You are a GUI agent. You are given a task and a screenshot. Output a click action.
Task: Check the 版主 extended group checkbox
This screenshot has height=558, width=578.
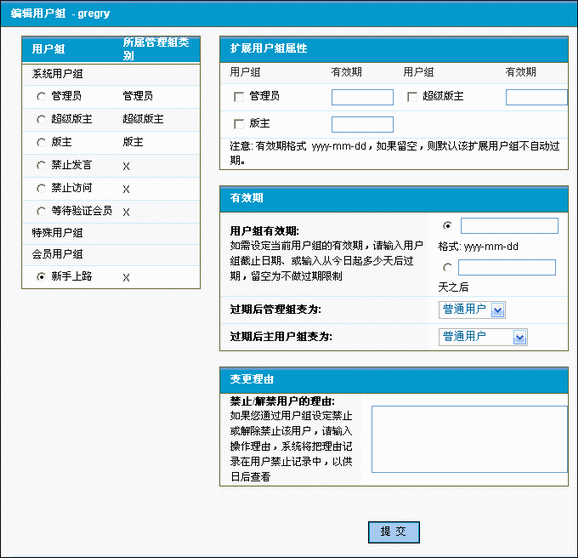click(x=239, y=124)
